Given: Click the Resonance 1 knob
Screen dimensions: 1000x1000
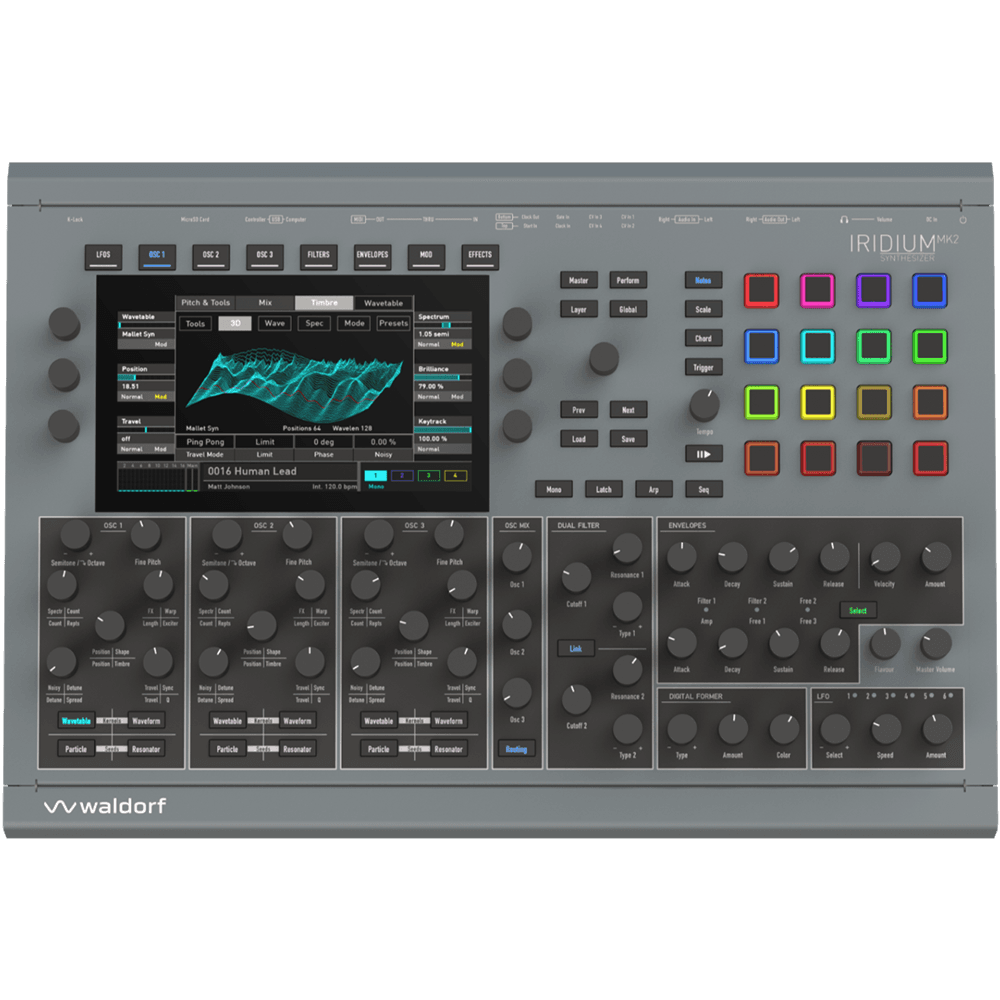Looking at the screenshot, I should click(628, 548).
